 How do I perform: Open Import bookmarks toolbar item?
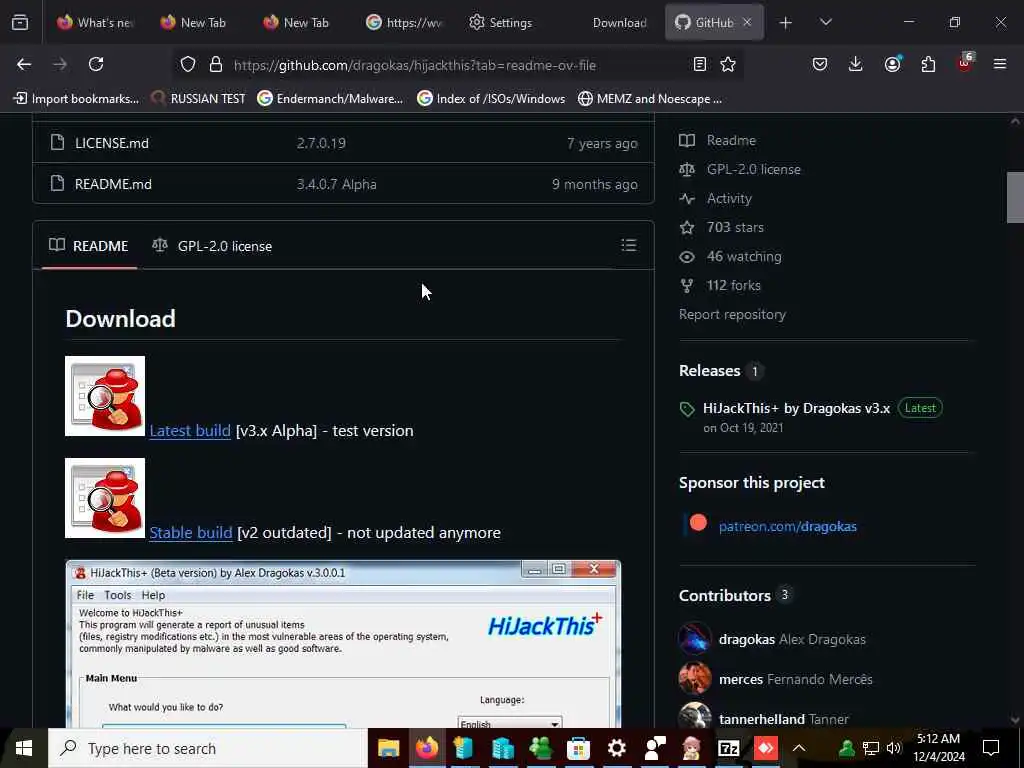click(76, 99)
